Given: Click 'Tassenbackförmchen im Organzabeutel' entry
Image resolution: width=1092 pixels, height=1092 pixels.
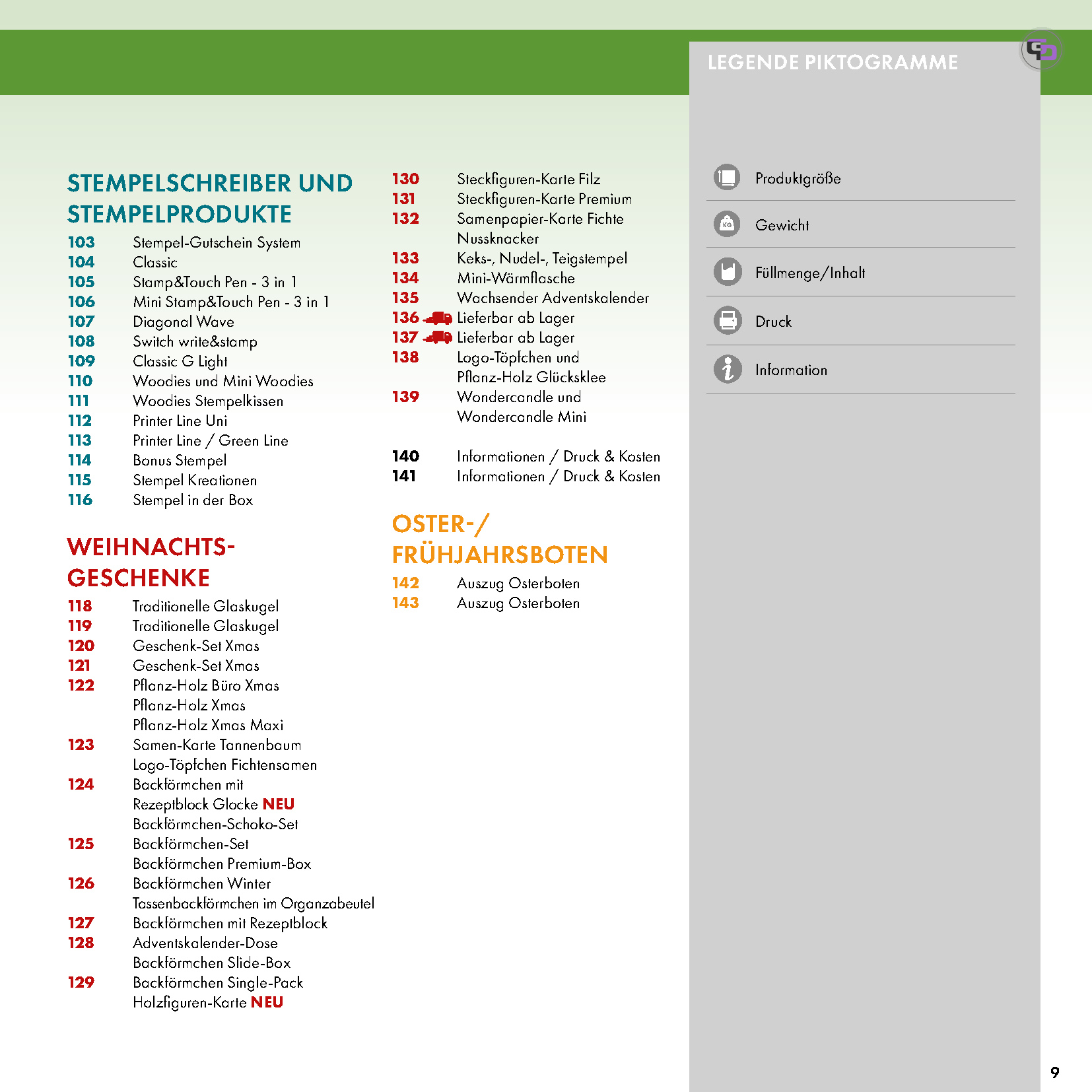Looking at the screenshot, I should point(254,904).
